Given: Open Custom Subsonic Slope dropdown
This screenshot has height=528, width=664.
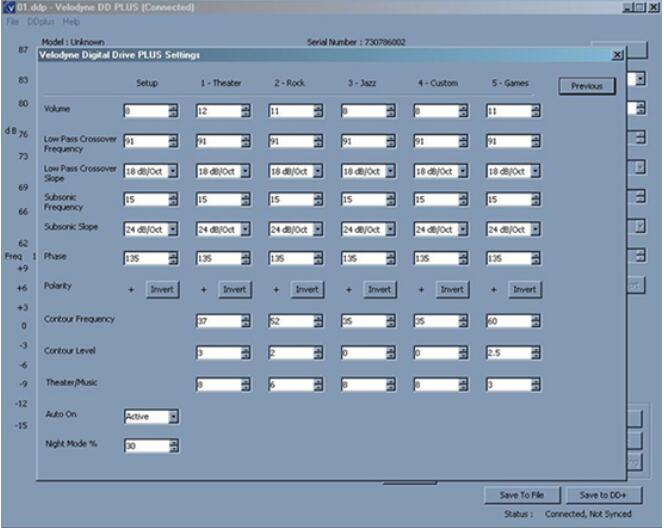Looking at the screenshot, I should 463,229.
